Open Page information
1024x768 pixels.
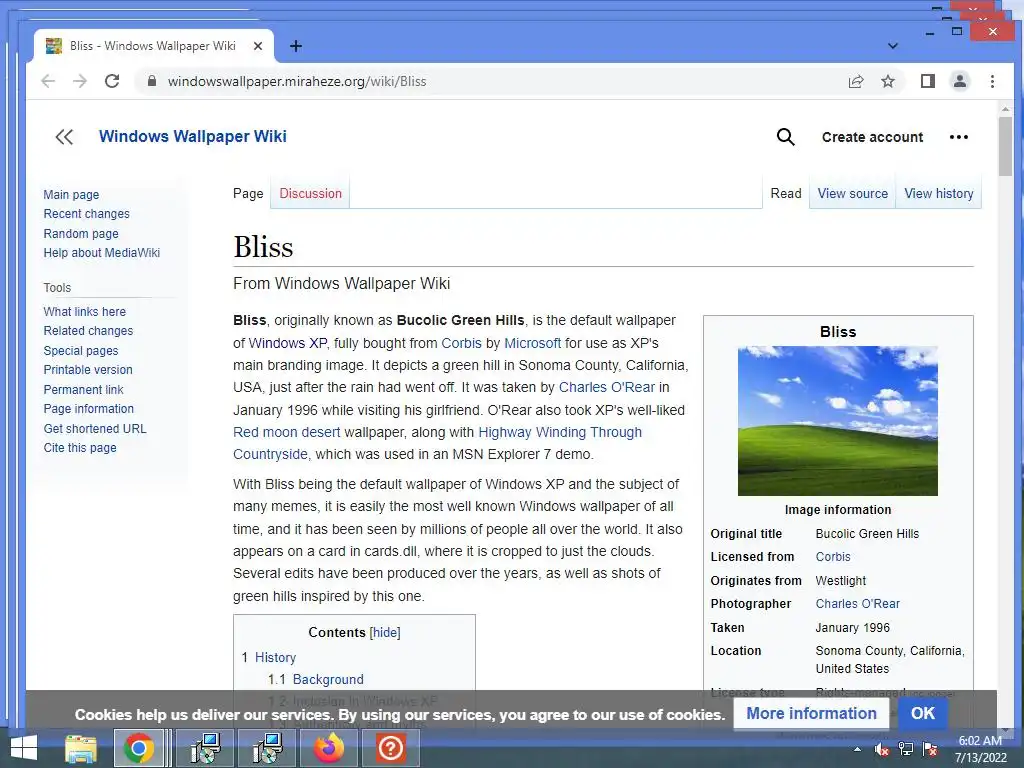coord(88,409)
